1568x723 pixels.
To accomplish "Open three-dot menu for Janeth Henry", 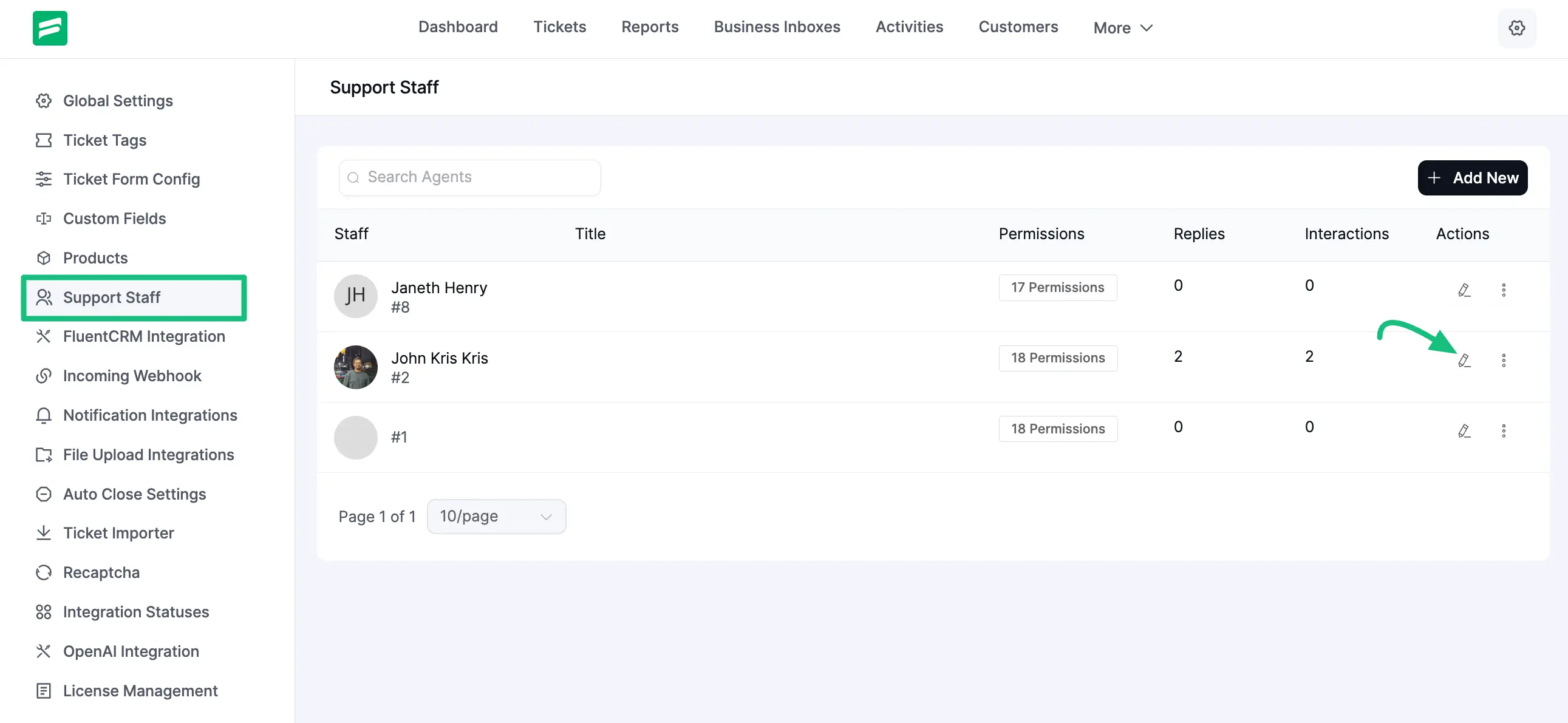I will [1503, 290].
